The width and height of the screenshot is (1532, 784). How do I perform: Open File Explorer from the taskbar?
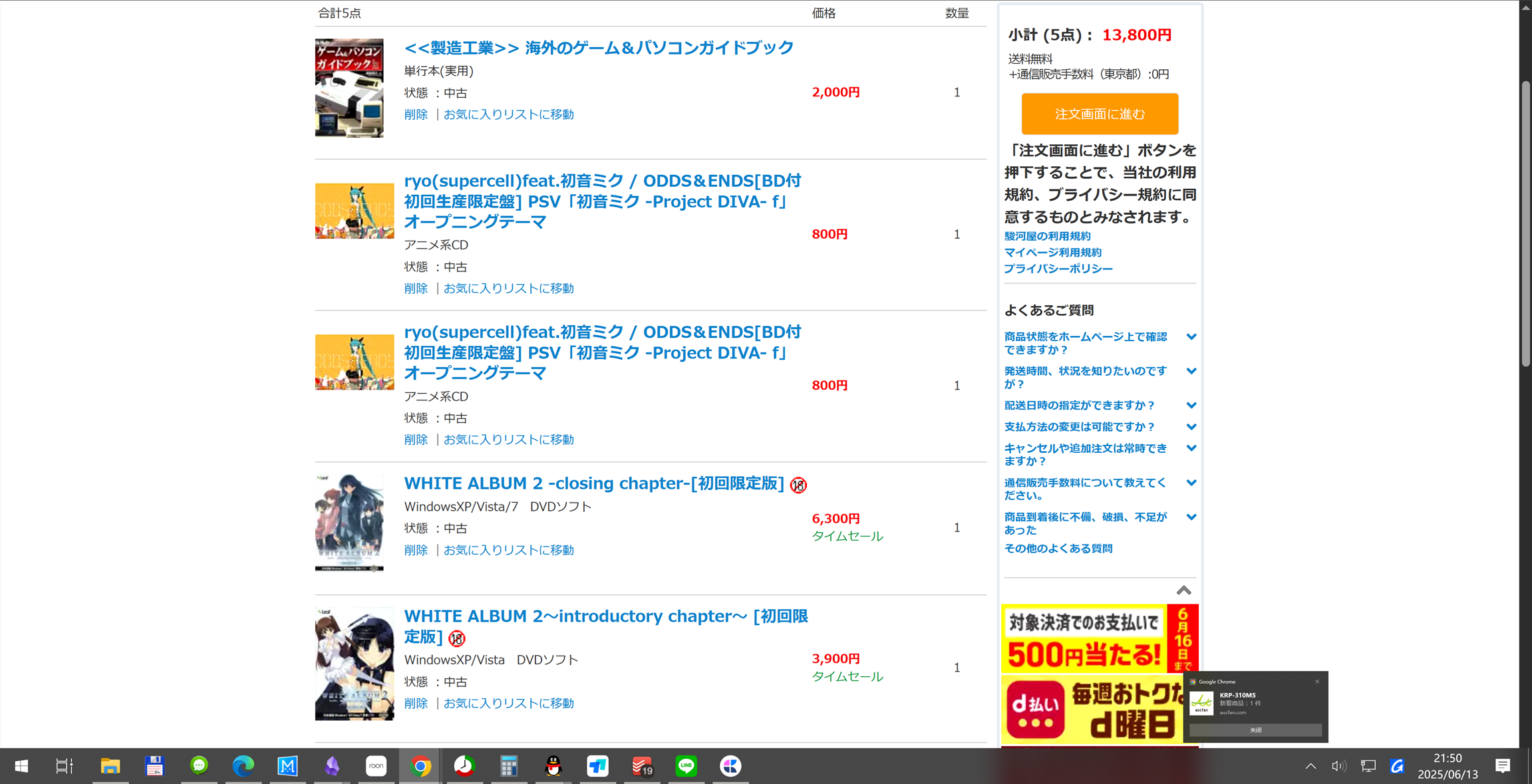tap(110, 765)
